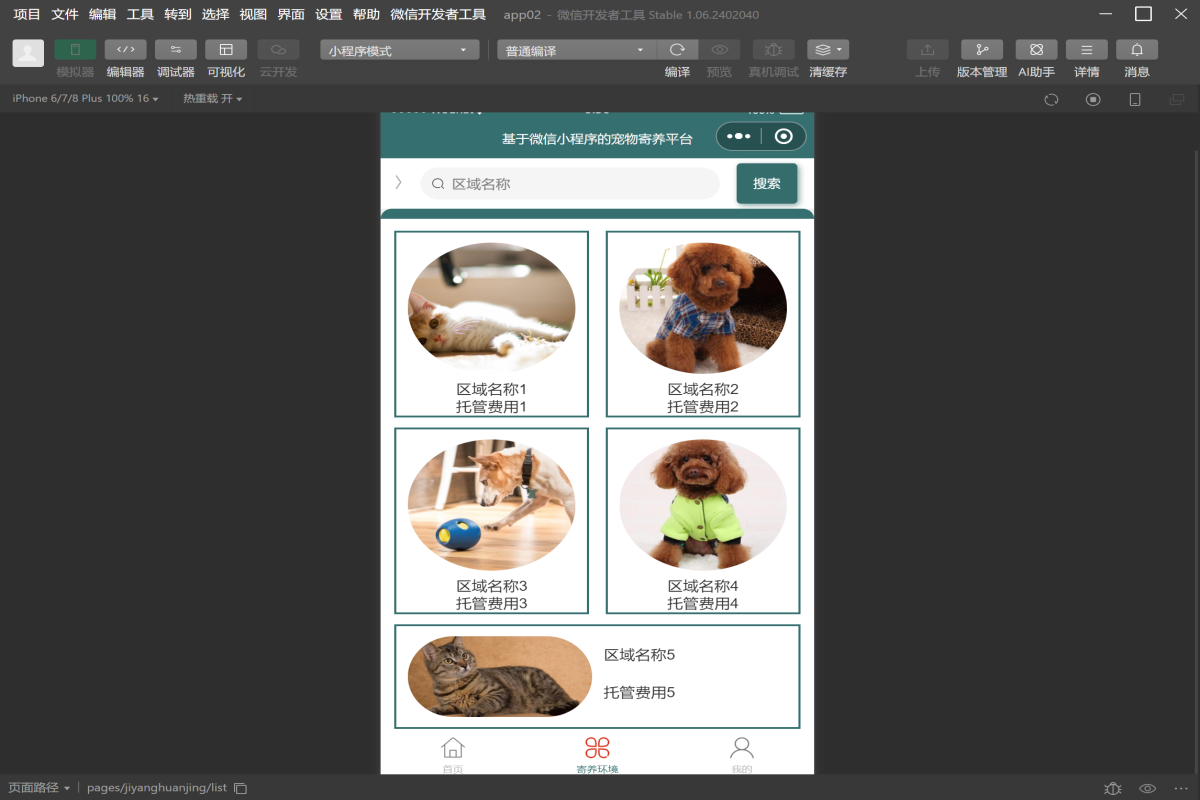Open the 工具 menu in menu bar
This screenshot has height=800, width=1200.
pos(140,14)
